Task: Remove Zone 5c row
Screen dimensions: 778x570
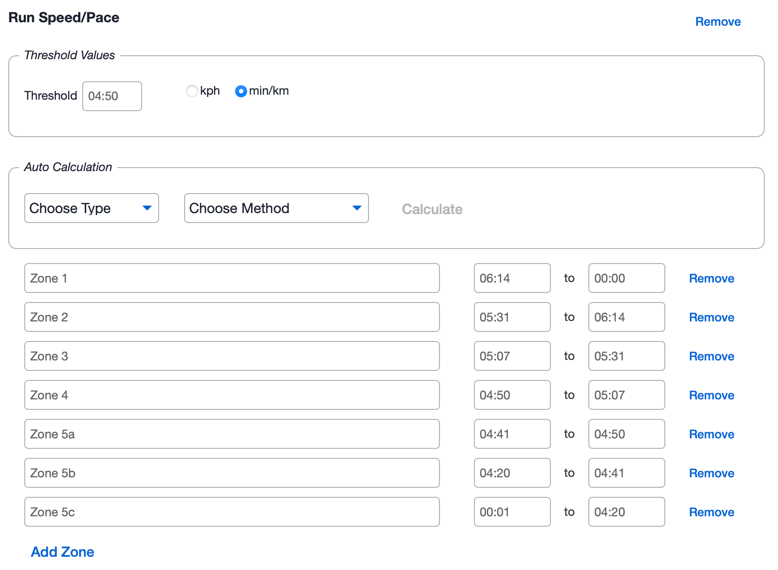Action: [712, 512]
